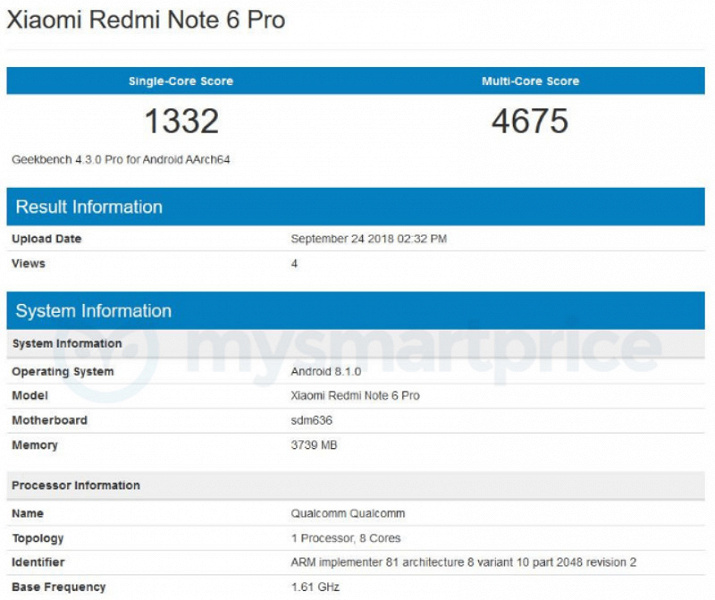The width and height of the screenshot is (715, 600).
Task: Click the Result Information section header
Action: [356, 207]
